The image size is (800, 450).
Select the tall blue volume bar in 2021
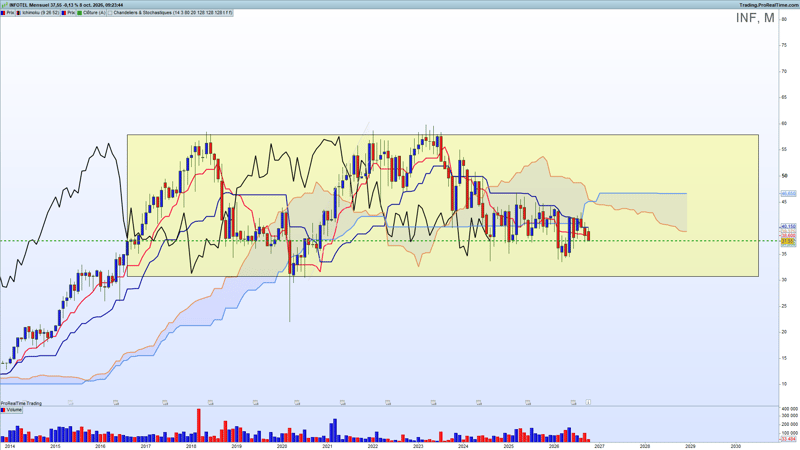click(335, 430)
